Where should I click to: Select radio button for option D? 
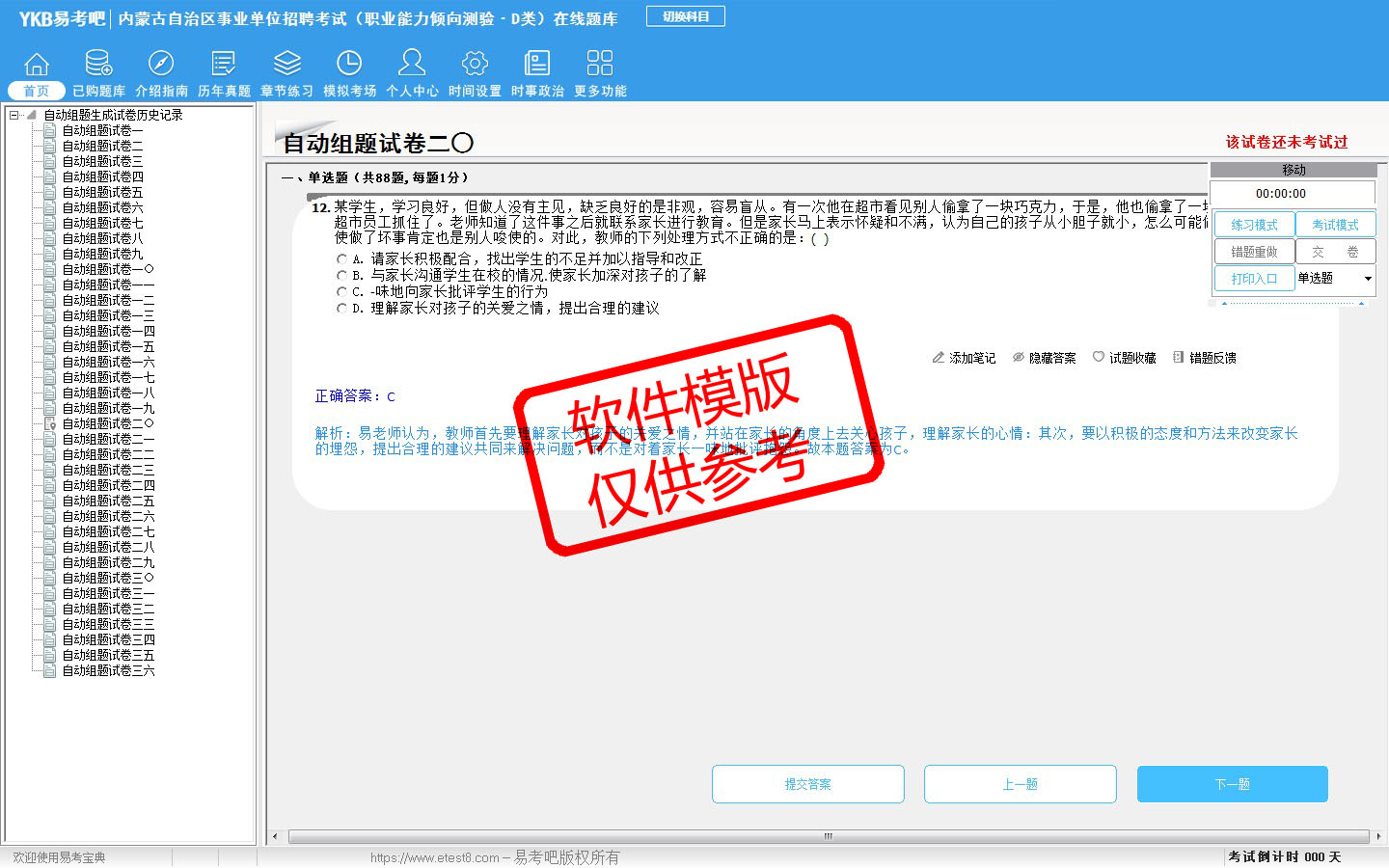pos(341,309)
